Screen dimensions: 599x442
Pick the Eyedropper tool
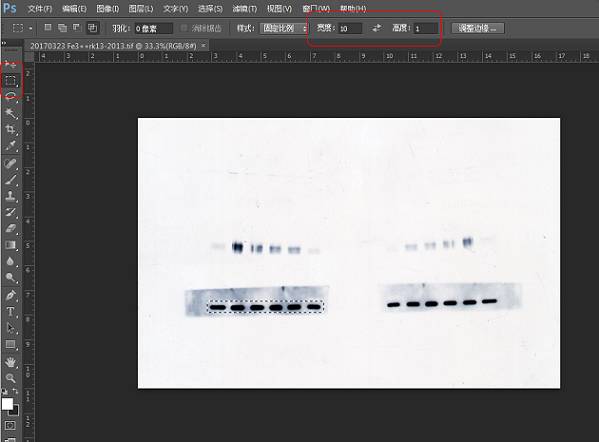[10, 146]
